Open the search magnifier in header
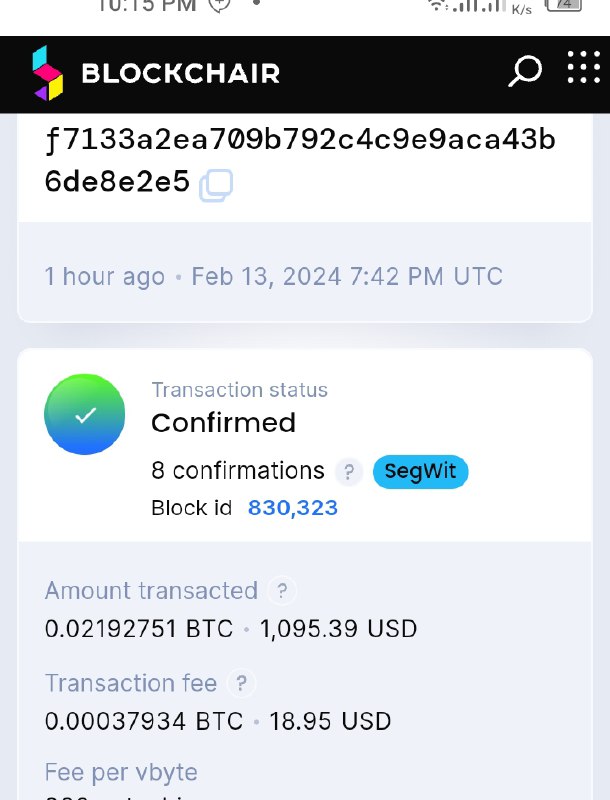Screen dimensions: 610x800 point(525,71)
